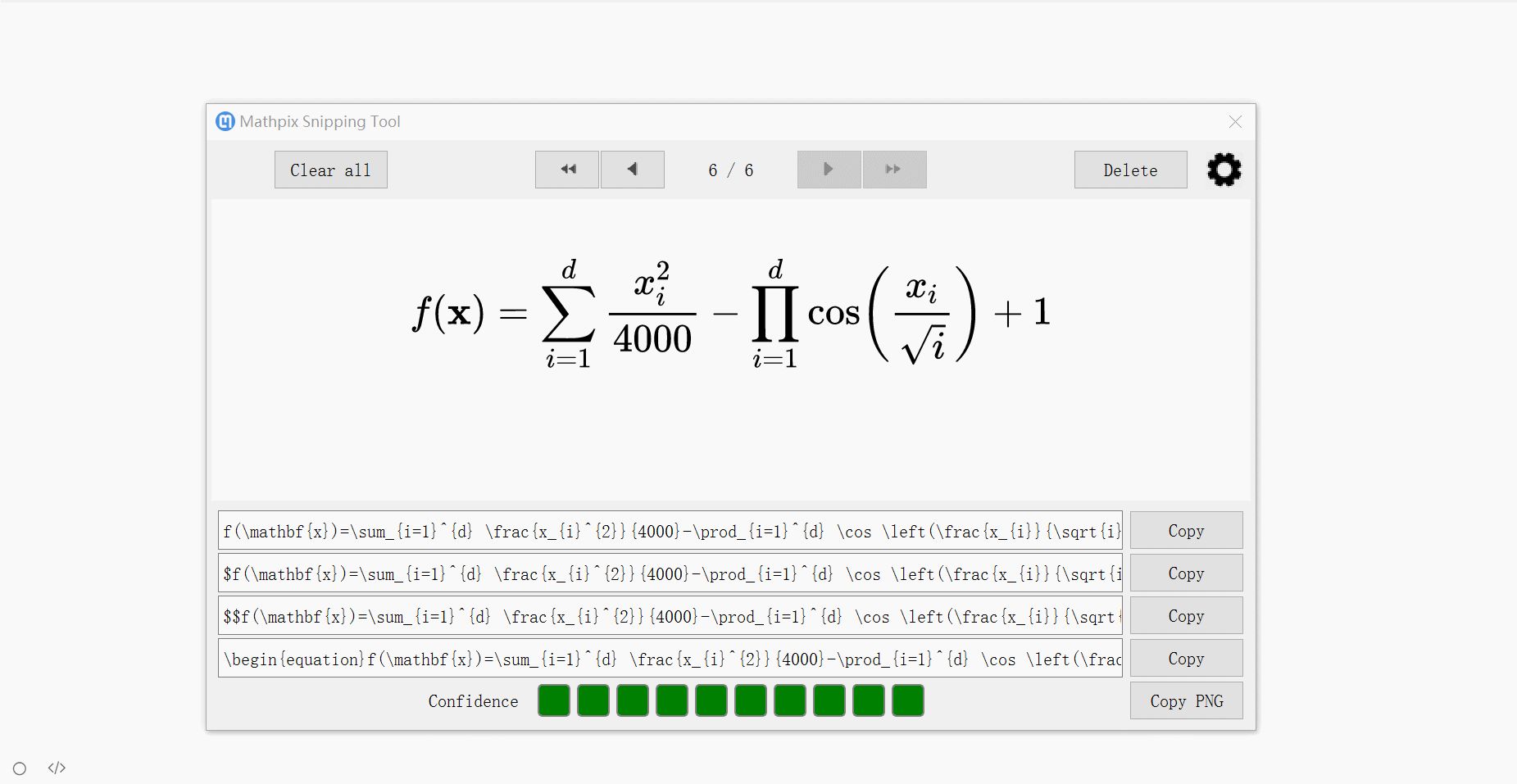This screenshot has width=1517, height=784.
Task: Go to the previous snip result
Action: pyautogui.click(x=633, y=170)
